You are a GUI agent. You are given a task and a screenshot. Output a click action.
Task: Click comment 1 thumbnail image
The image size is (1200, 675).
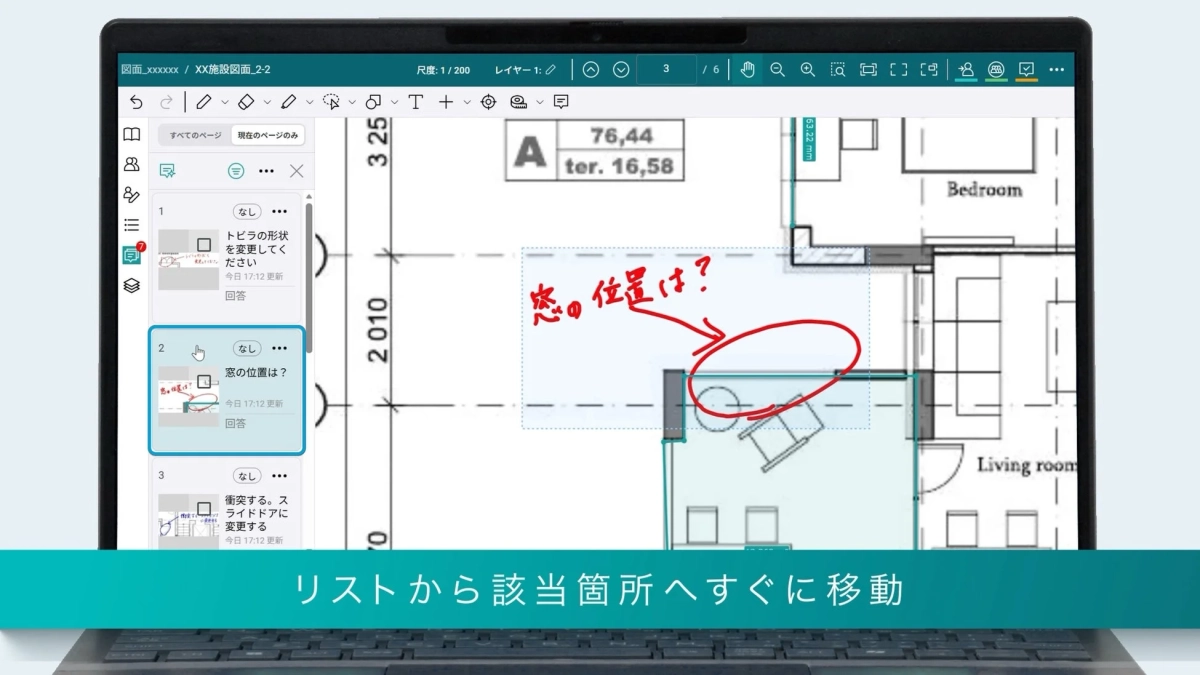(188, 259)
